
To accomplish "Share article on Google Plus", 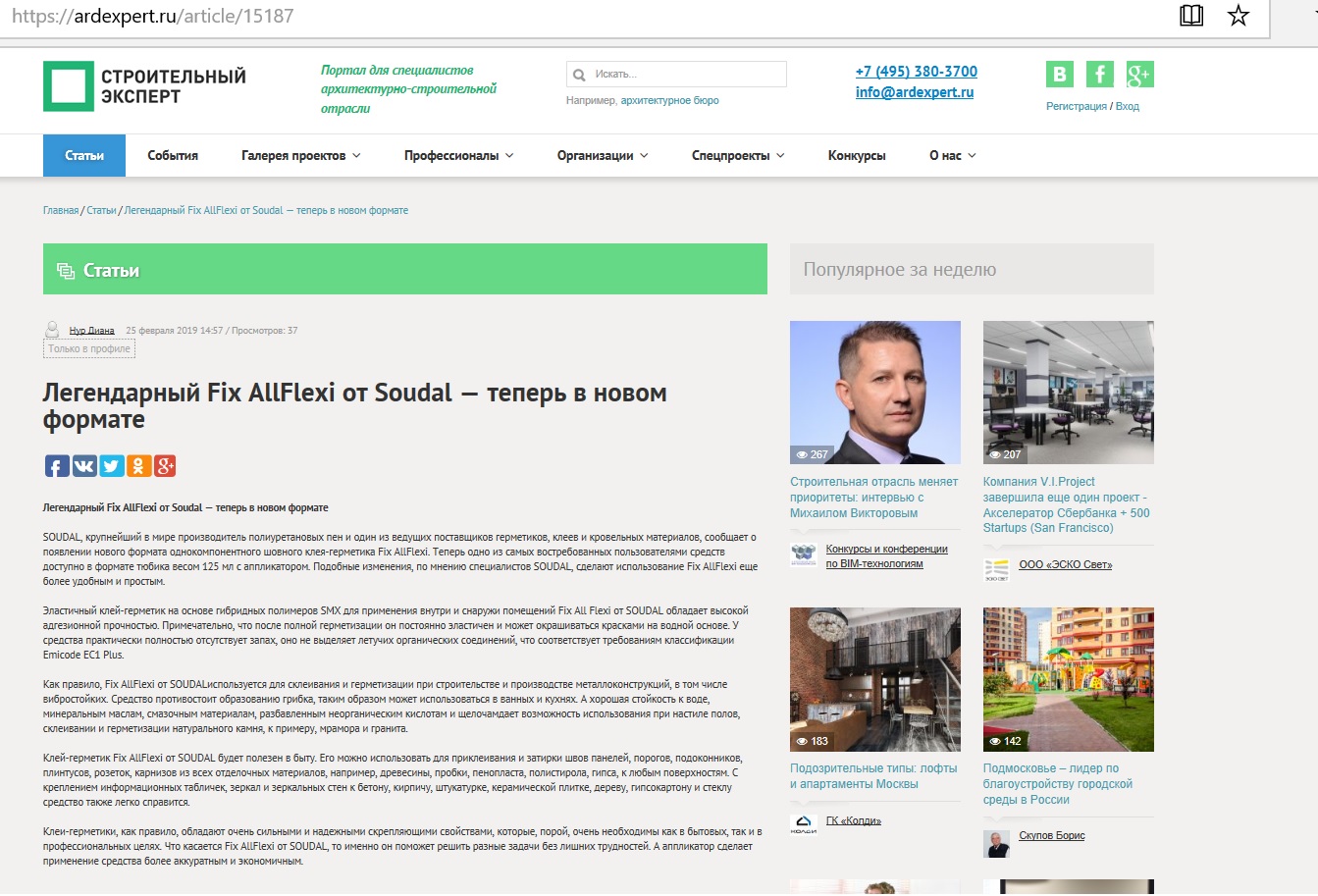I will [x=165, y=466].
